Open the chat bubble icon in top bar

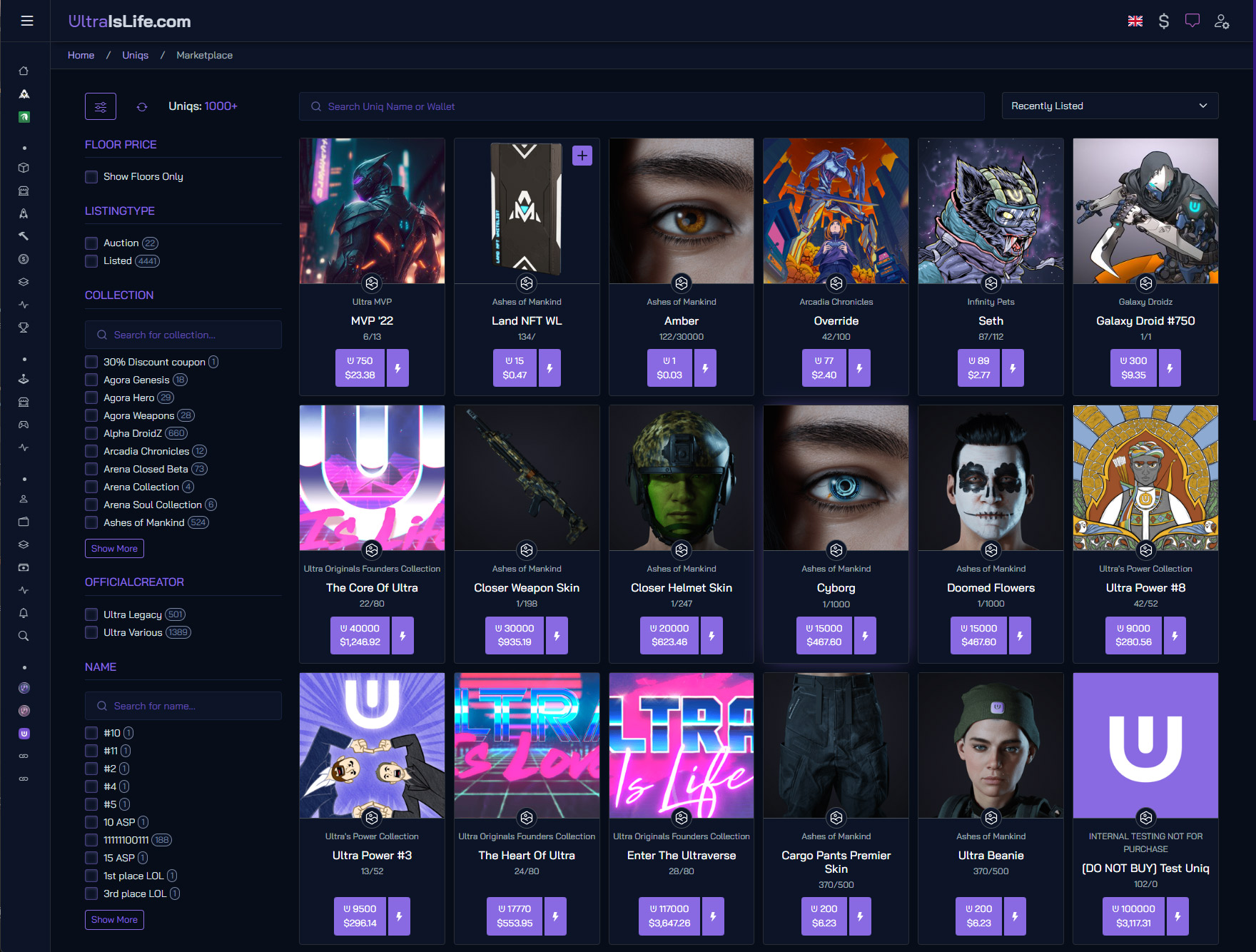[1192, 21]
